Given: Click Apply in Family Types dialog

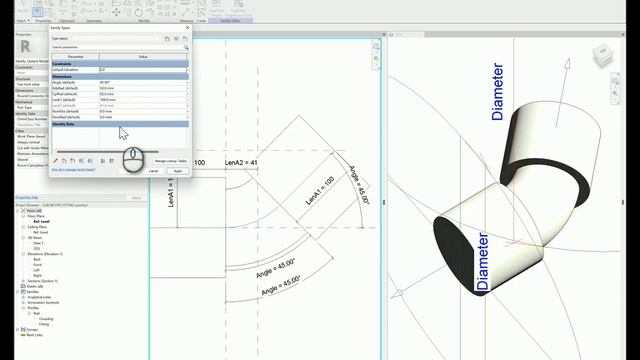Looking at the screenshot, I should click(x=178, y=171).
